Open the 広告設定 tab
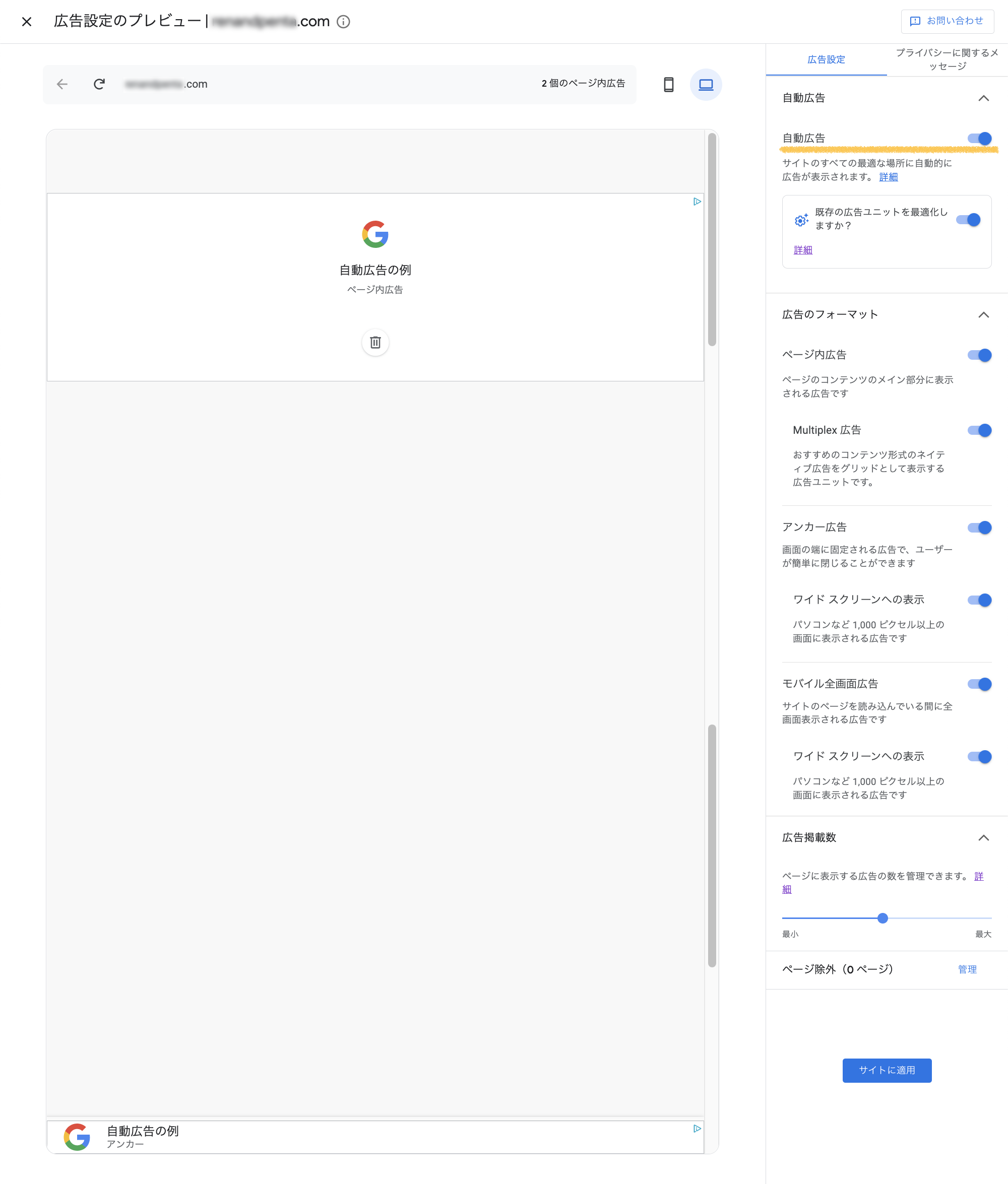This screenshot has height=1184, width=1008. point(826,59)
